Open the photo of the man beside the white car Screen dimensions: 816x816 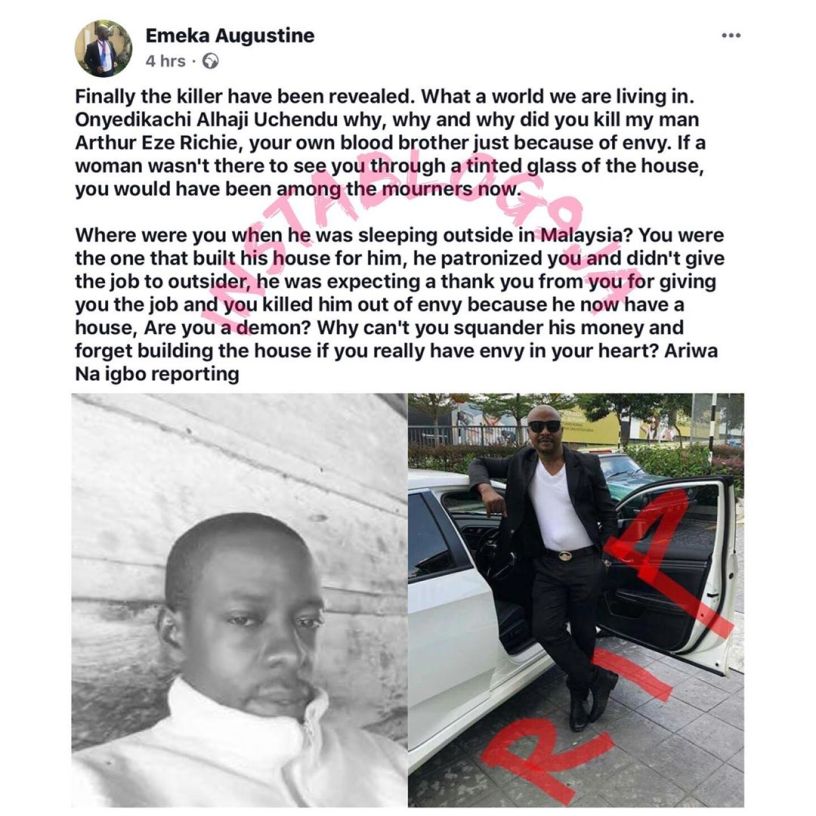pyautogui.click(x=576, y=600)
